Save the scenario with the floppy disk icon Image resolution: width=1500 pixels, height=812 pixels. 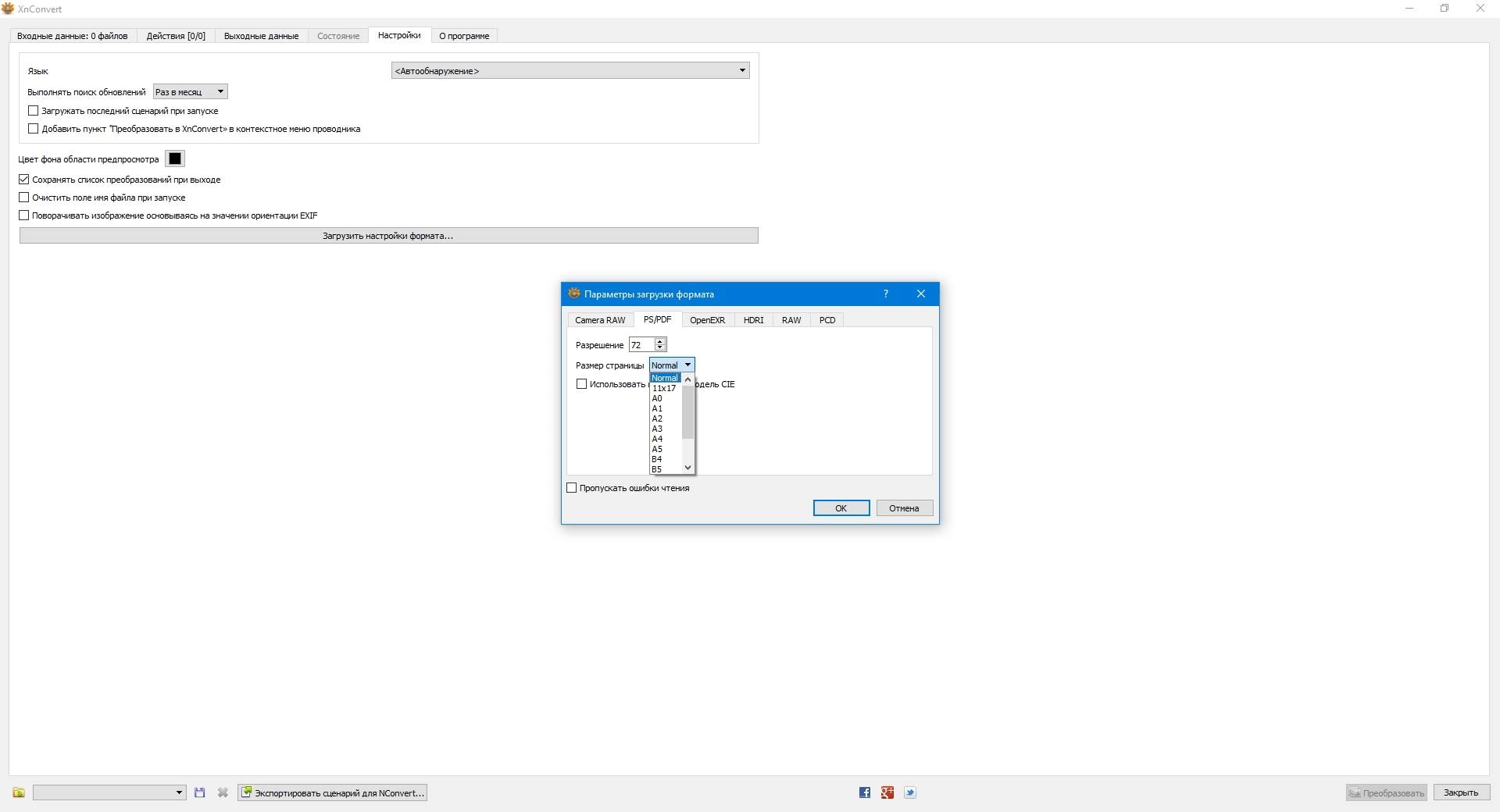point(200,792)
